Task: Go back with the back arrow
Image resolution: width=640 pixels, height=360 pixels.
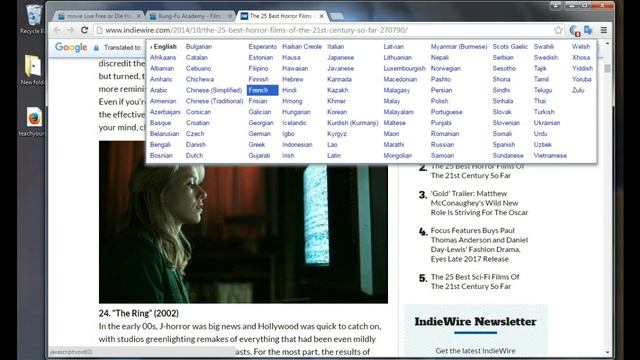Action: (57, 30)
